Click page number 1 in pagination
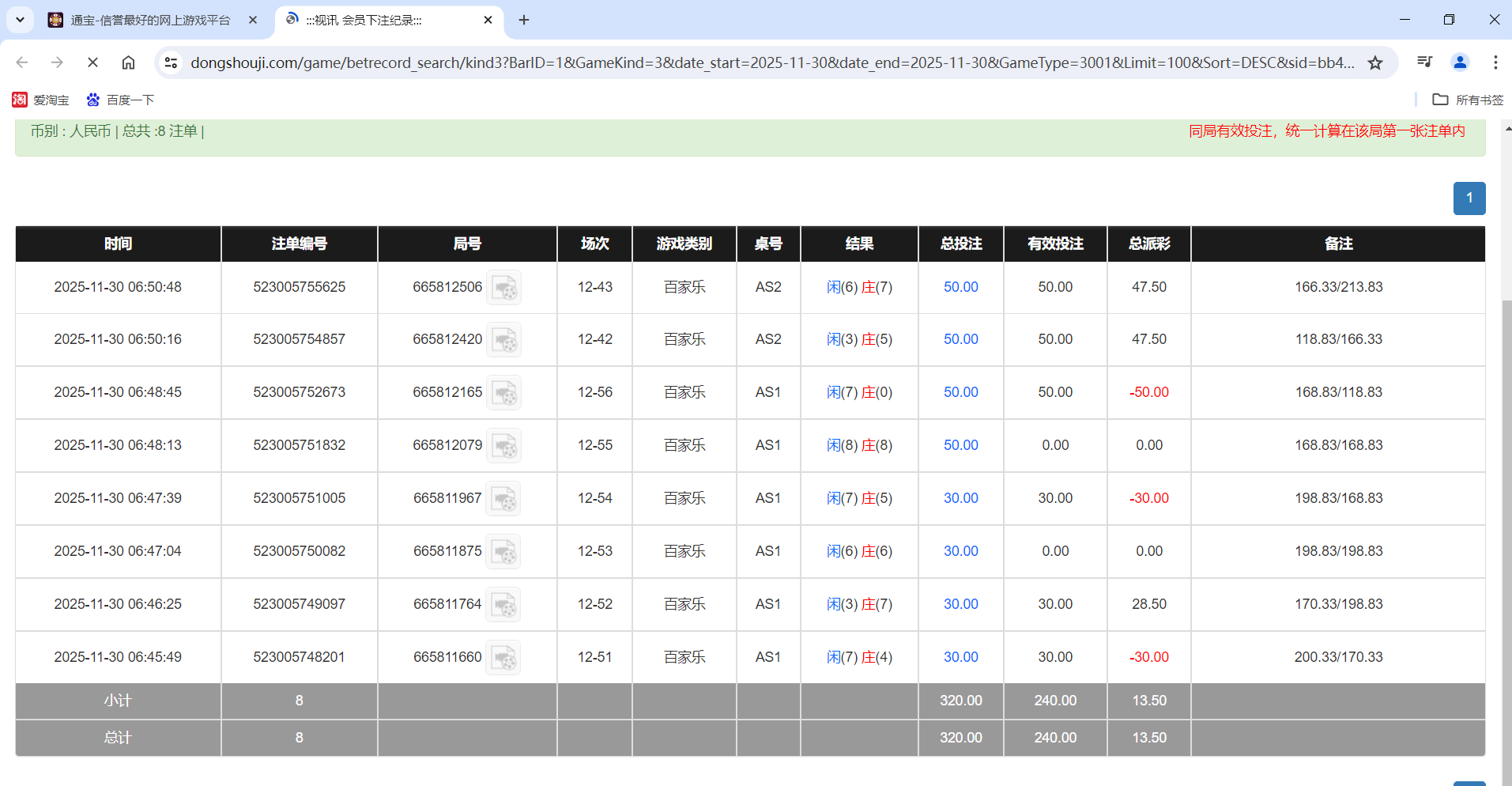This screenshot has height=786, width=1512. point(1469,198)
